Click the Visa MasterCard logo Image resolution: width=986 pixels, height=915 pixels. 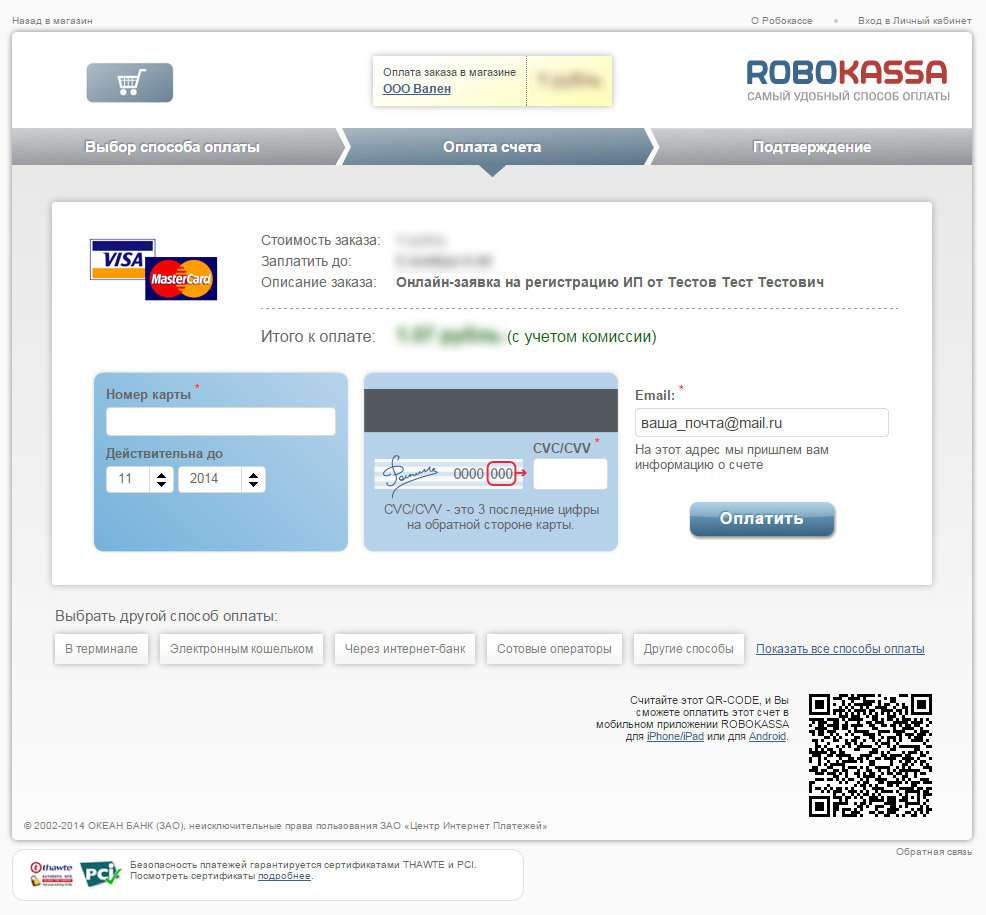153,269
